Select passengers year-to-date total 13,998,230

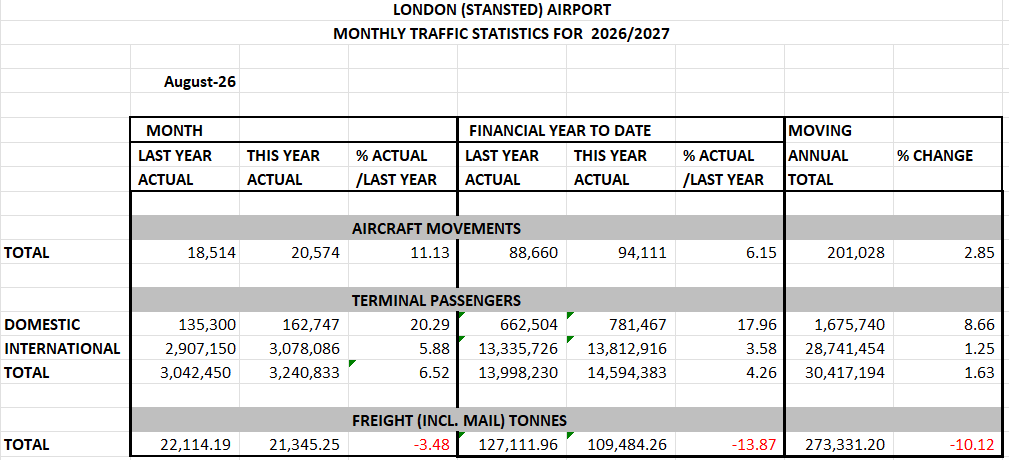512,373
